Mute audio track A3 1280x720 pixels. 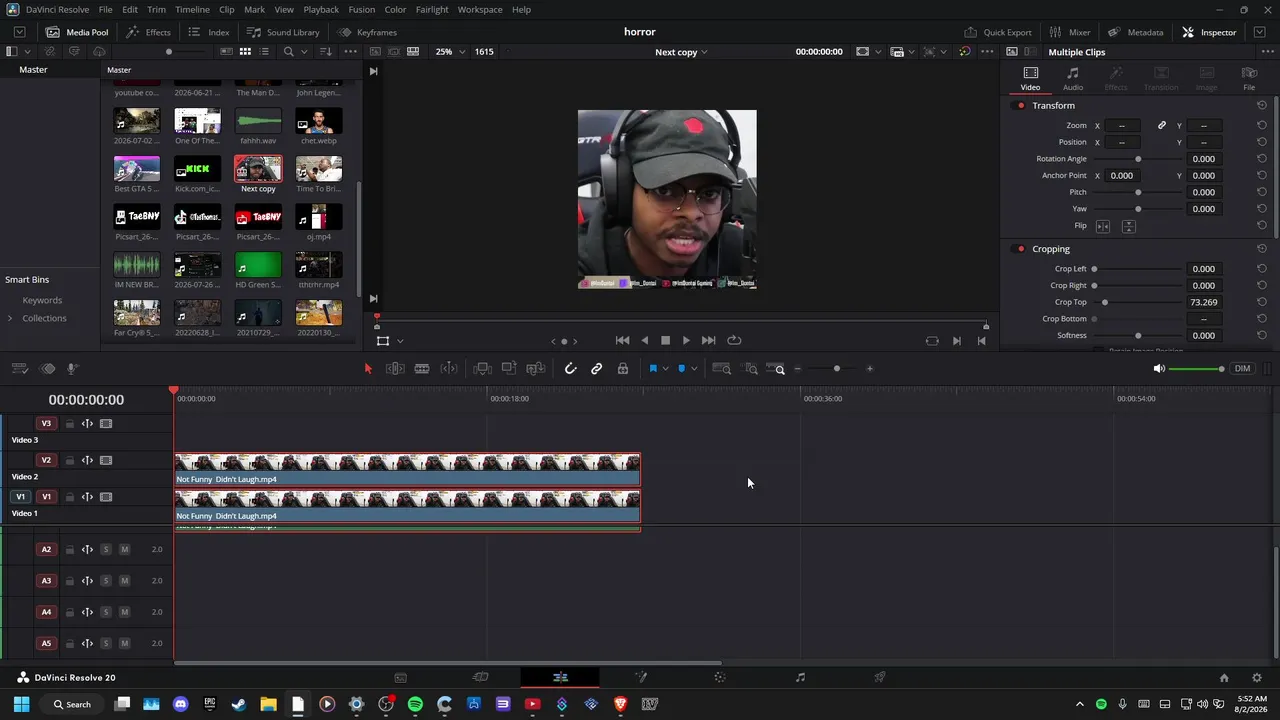click(x=124, y=581)
